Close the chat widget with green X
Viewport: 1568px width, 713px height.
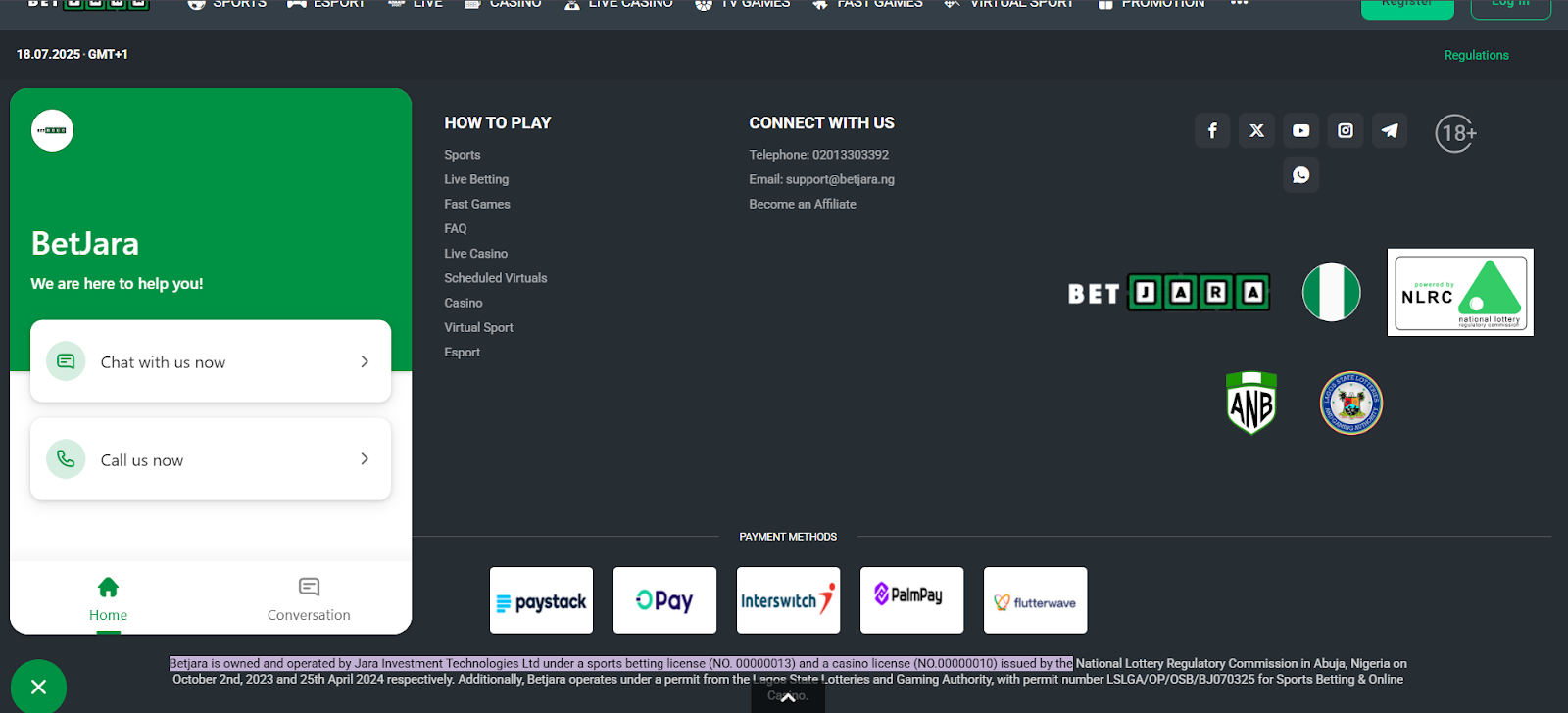[38, 687]
